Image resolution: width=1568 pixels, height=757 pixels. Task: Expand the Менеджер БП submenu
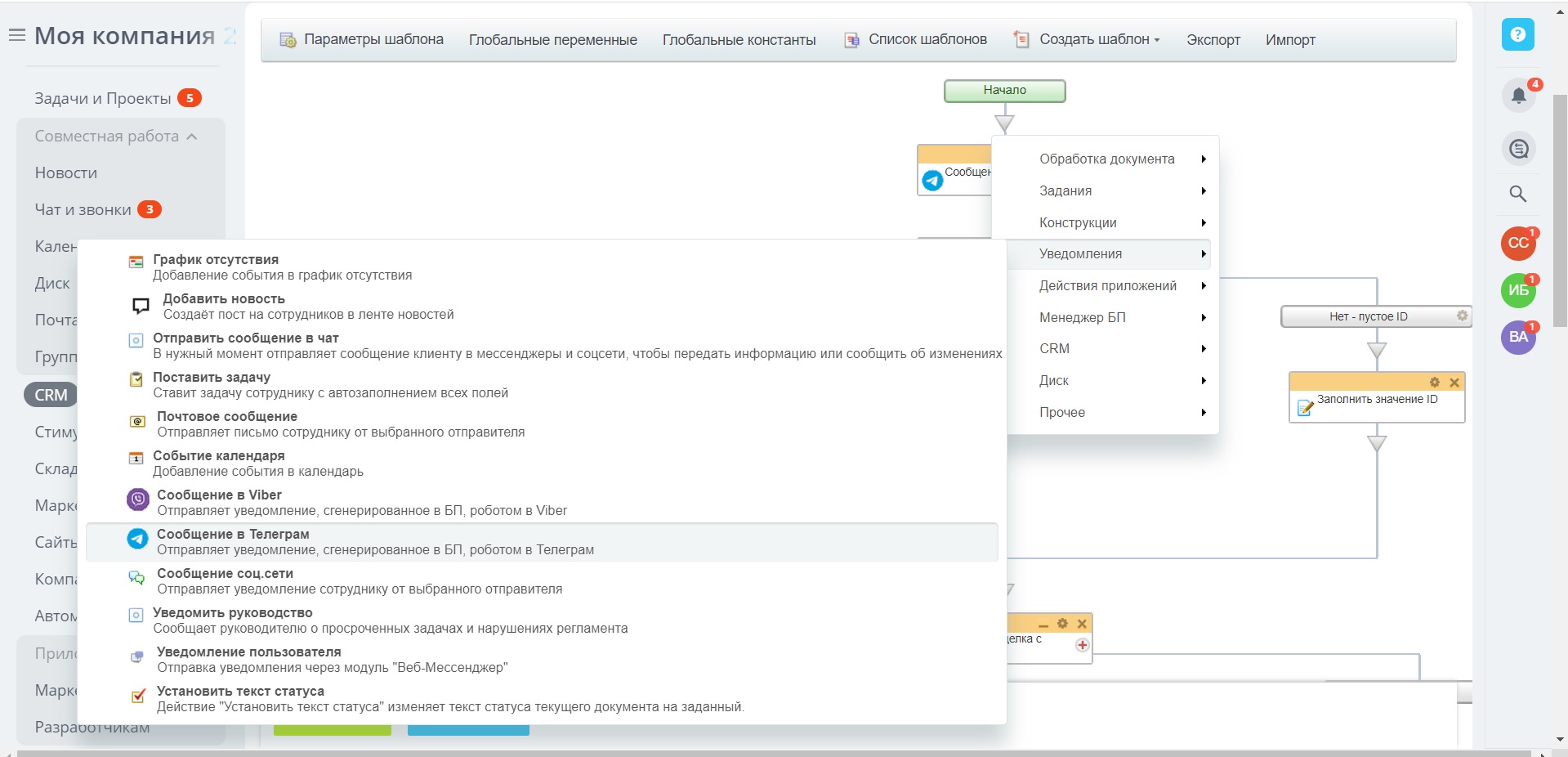click(1082, 317)
